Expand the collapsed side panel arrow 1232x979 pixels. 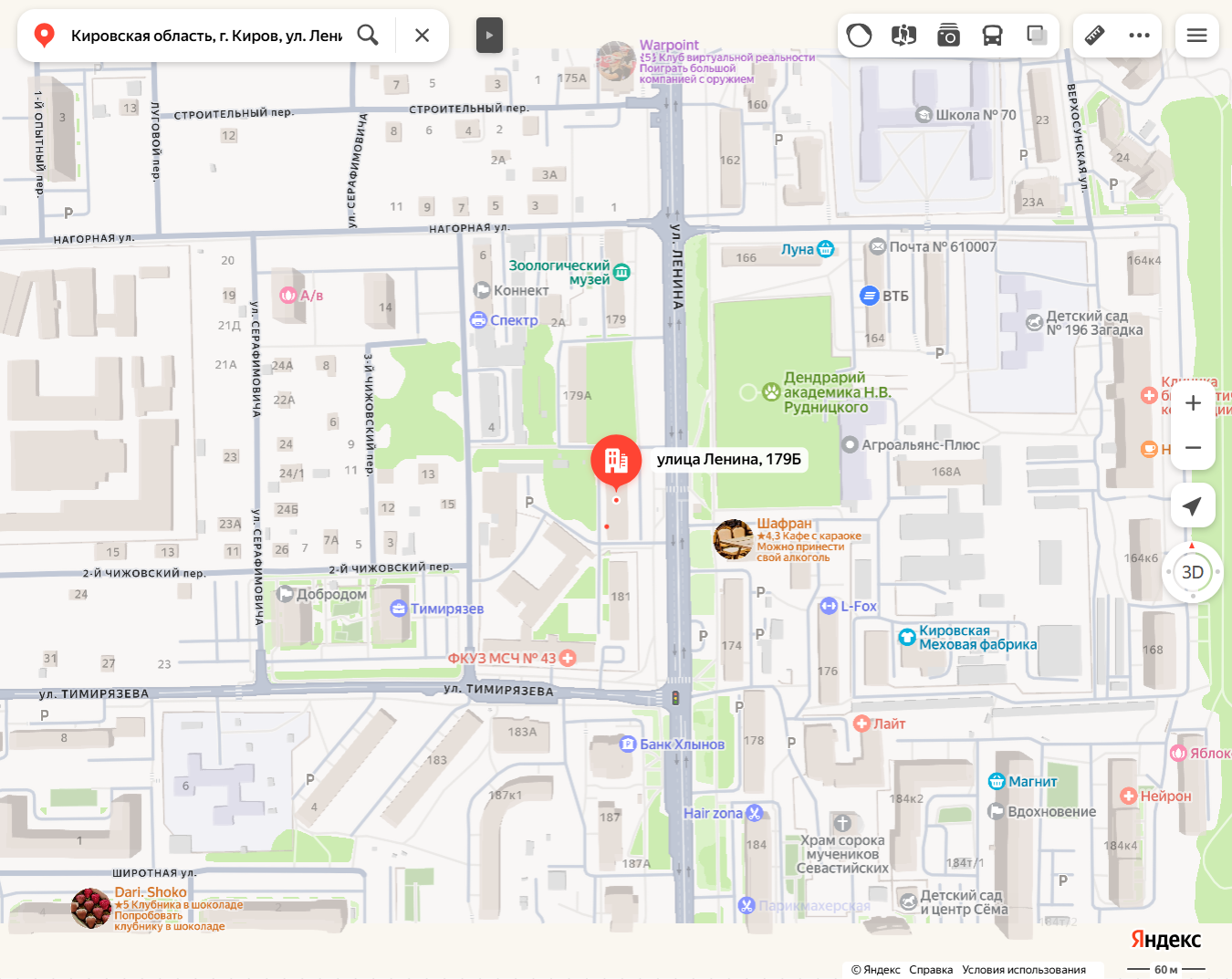(489, 36)
